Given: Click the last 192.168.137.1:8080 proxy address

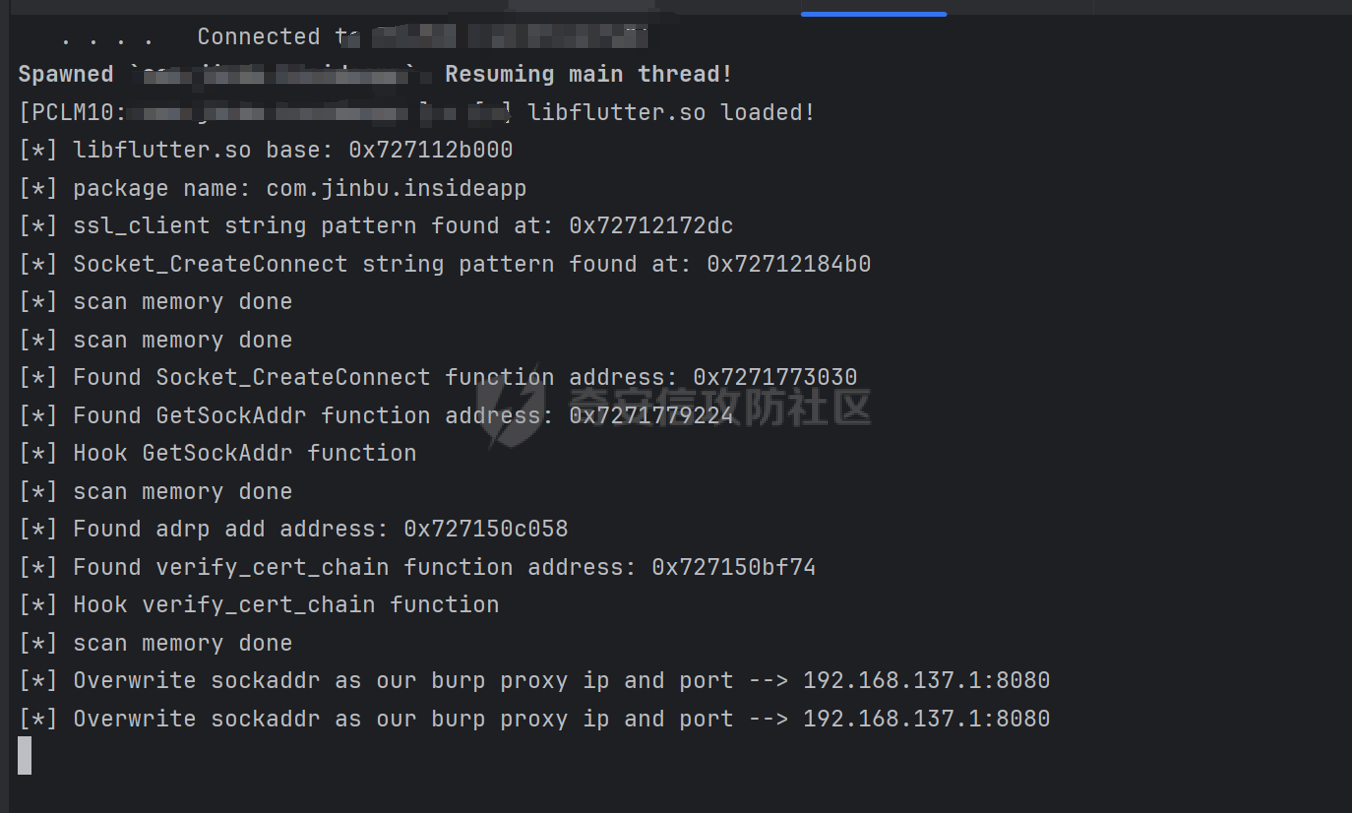Looking at the screenshot, I should pyautogui.click(x=927, y=719).
